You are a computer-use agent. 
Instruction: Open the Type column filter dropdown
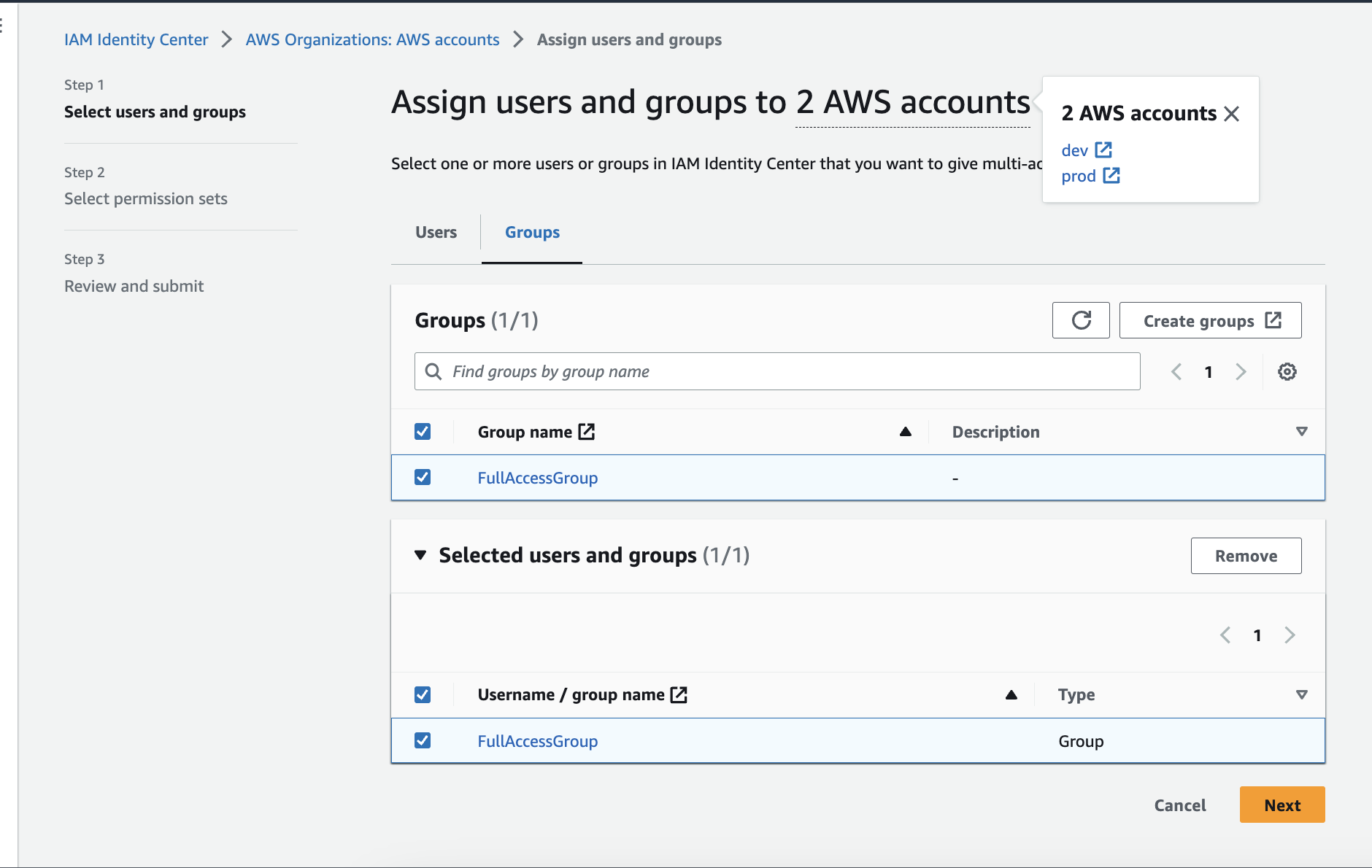[x=1302, y=694]
